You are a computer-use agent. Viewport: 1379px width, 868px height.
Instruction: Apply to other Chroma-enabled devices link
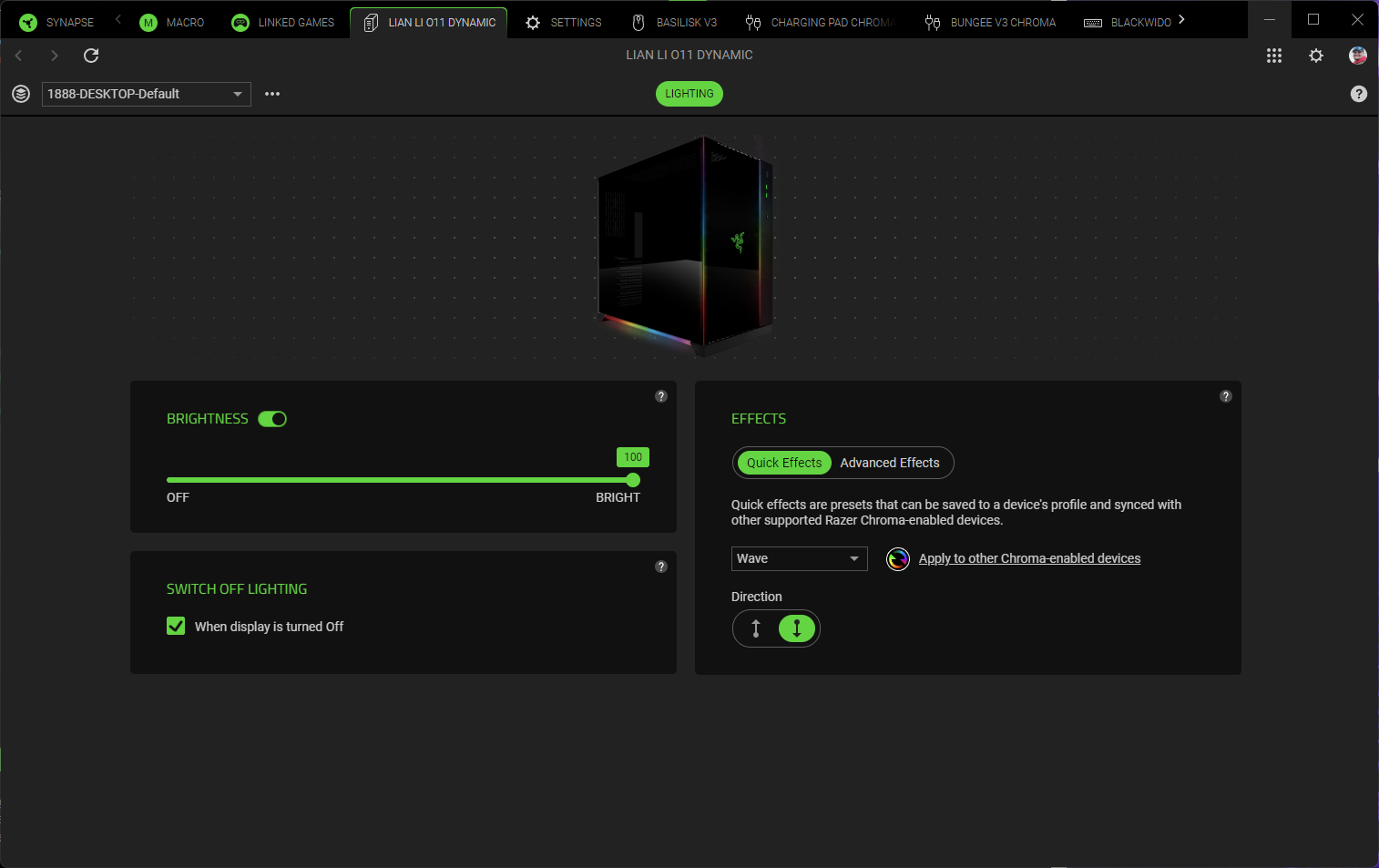pos(1029,558)
